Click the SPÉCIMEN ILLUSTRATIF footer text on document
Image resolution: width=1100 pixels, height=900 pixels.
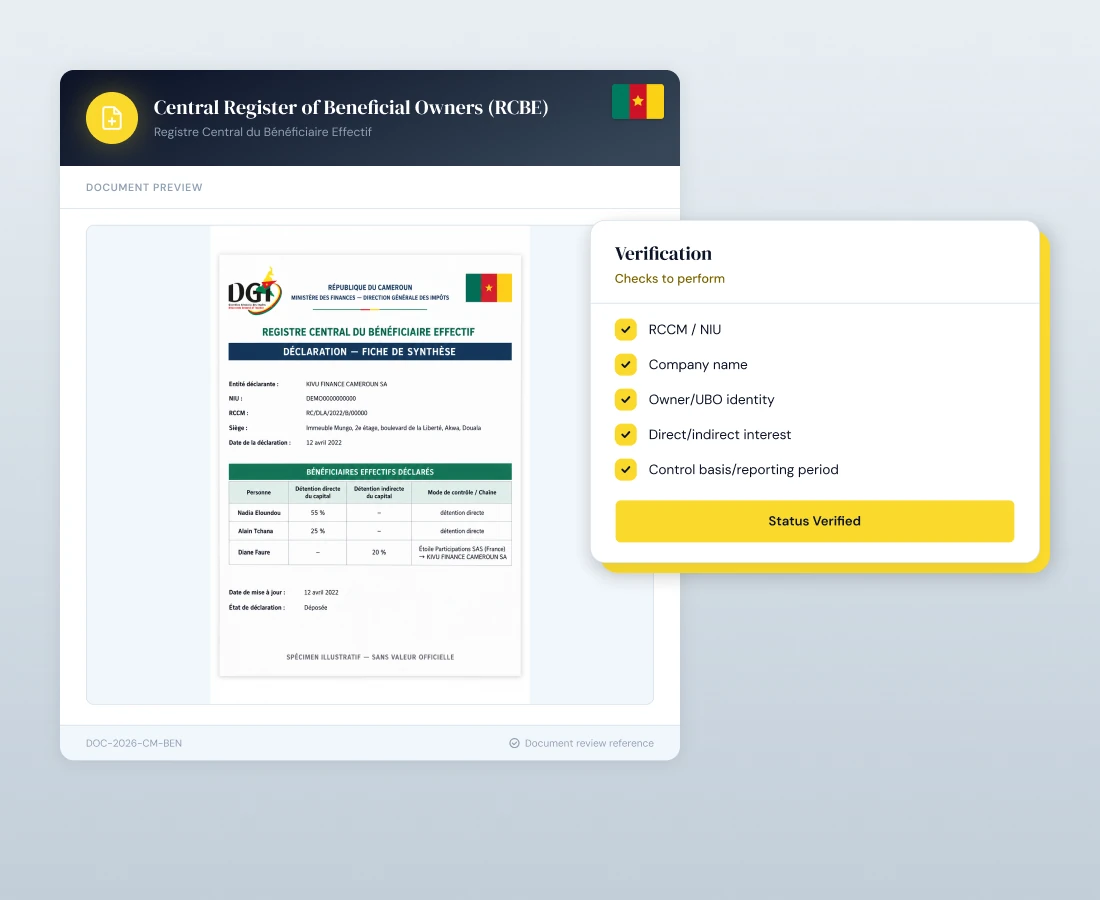tap(370, 657)
